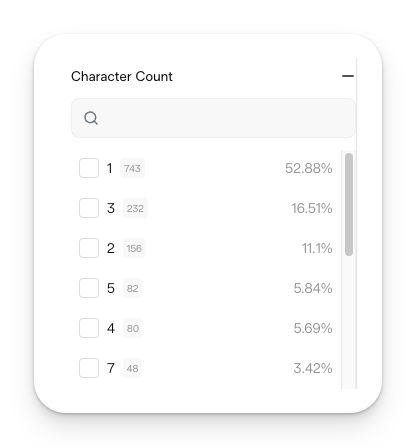The image size is (416, 447).
Task: Click the scrollbar track below thumb
Action: [x=349, y=322]
